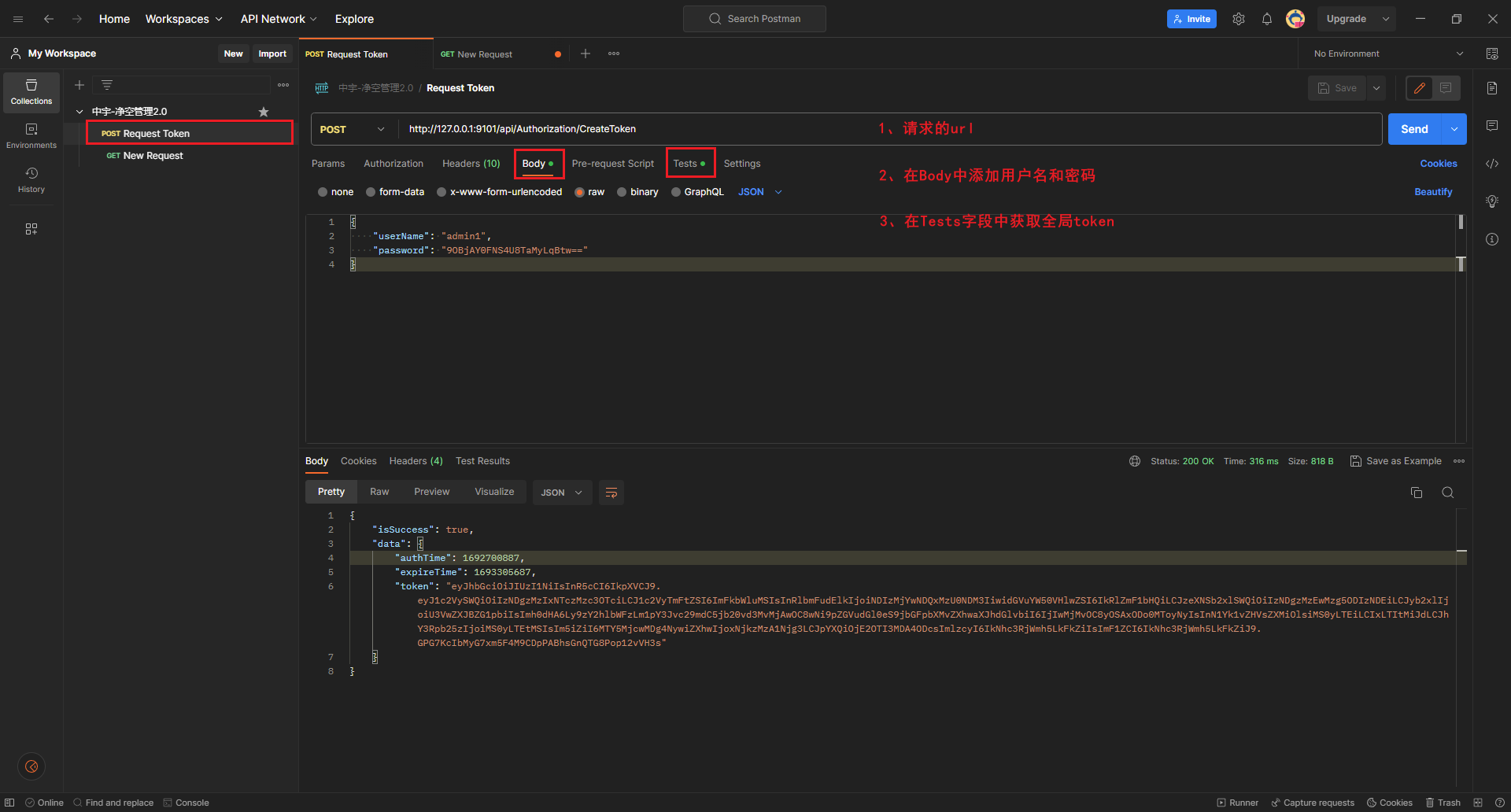1511x812 pixels.
Task: Open the user avatar menu
Action: coord(1295,19)
